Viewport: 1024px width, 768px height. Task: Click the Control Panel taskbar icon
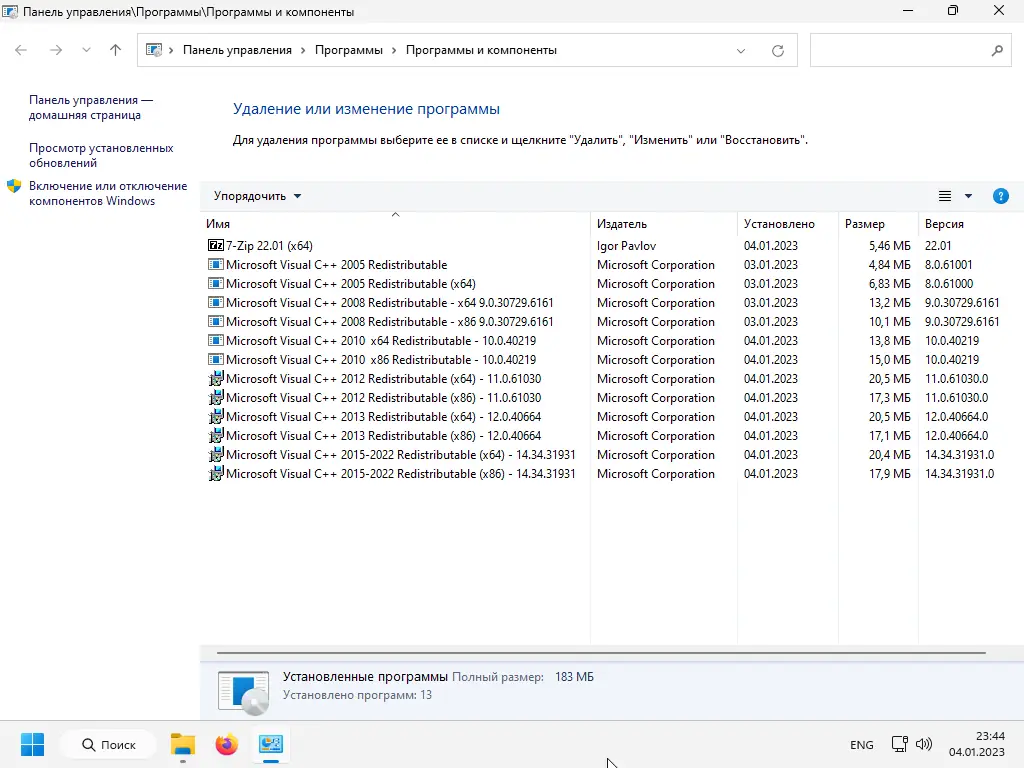[270, 744]
